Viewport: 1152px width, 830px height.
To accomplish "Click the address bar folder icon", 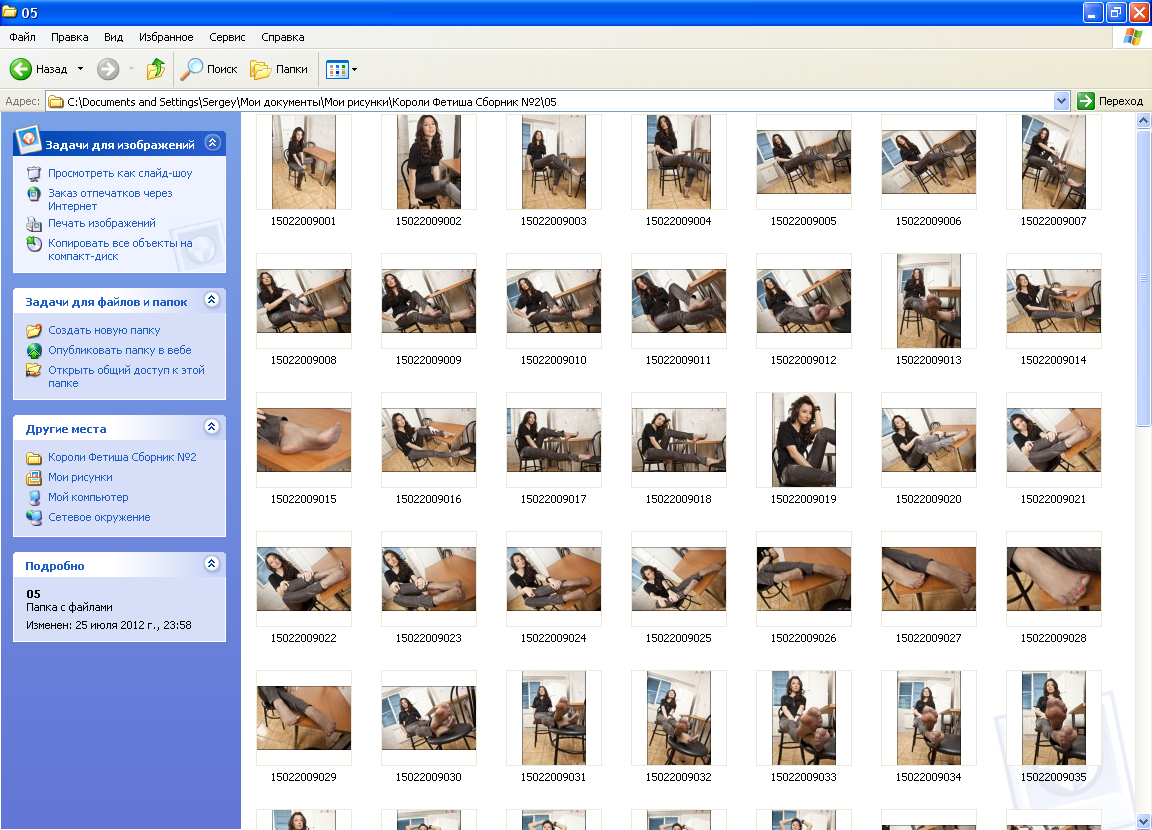I will (56, 101).
